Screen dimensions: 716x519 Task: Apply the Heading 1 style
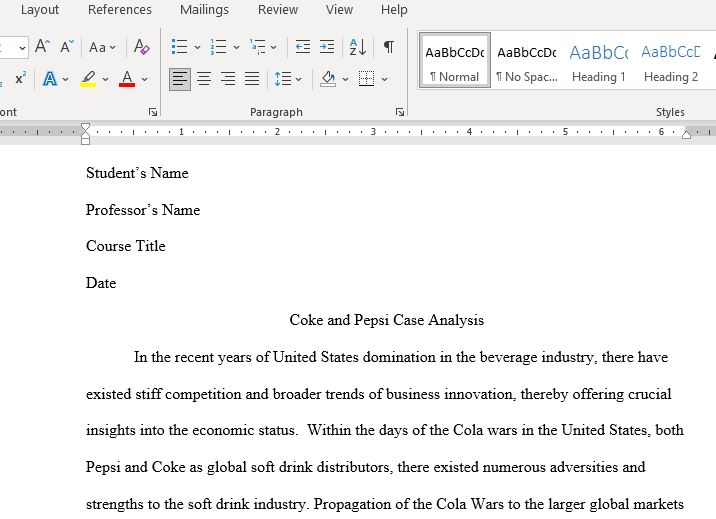click(x=599, y=60)
